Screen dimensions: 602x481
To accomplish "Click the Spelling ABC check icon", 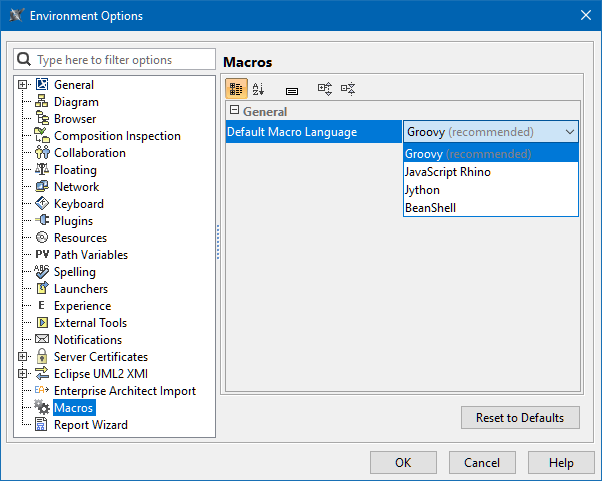I will click(42, 271).
